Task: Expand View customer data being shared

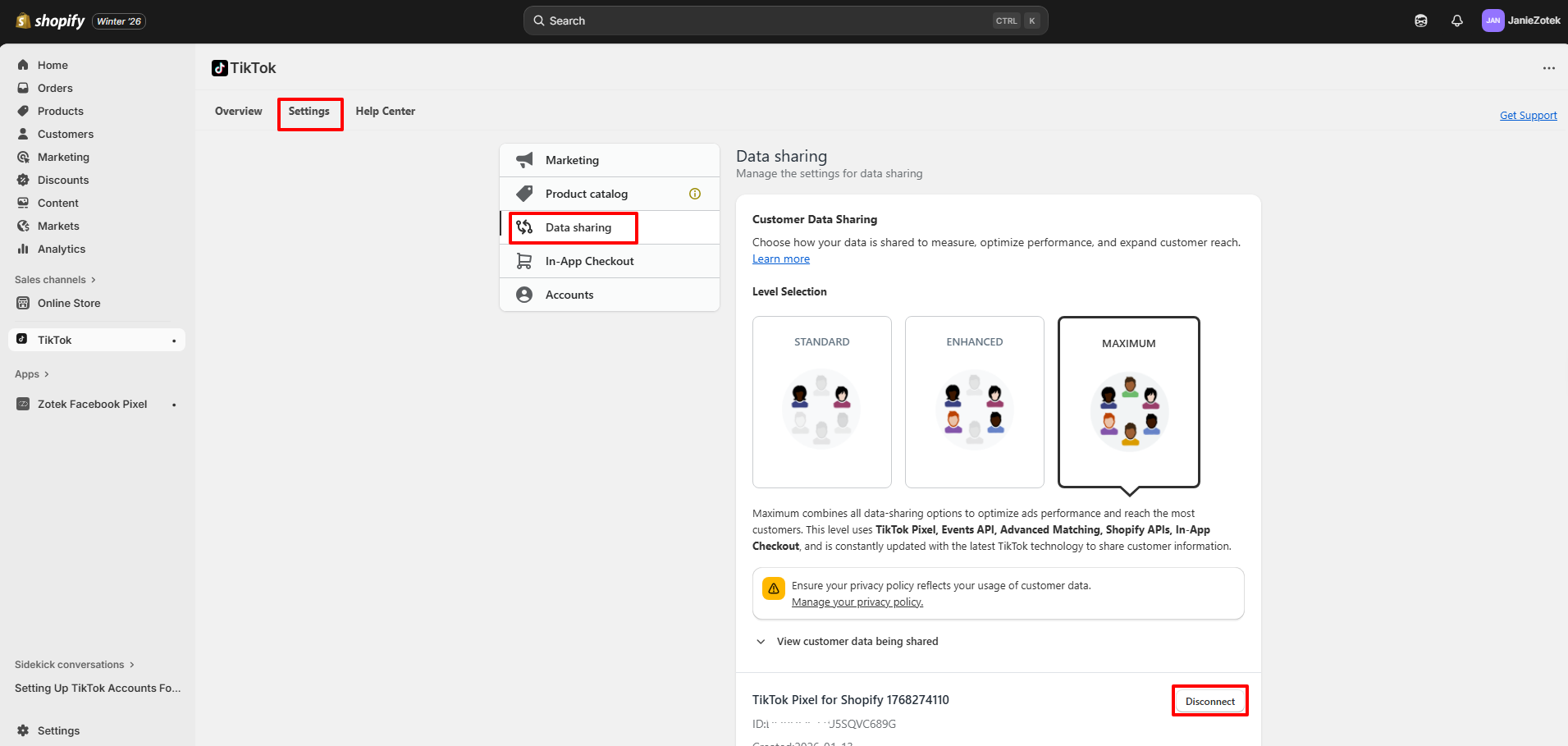Action: click(x=857, y=642)
